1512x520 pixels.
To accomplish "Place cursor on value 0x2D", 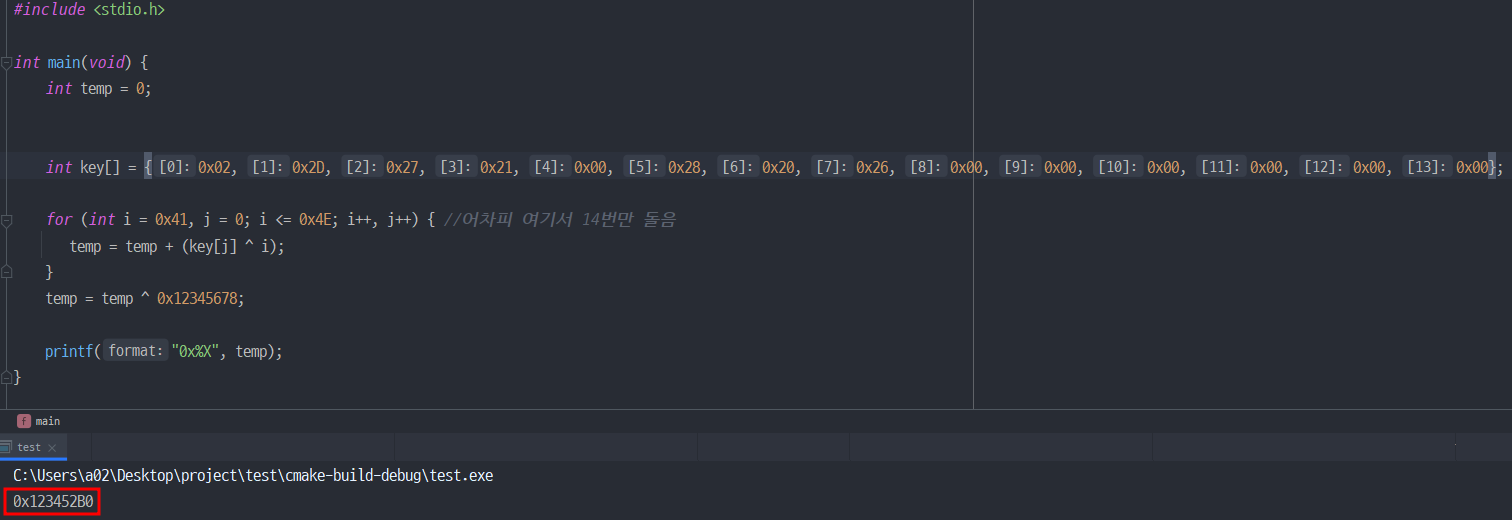I will click(x=308, y=168).
